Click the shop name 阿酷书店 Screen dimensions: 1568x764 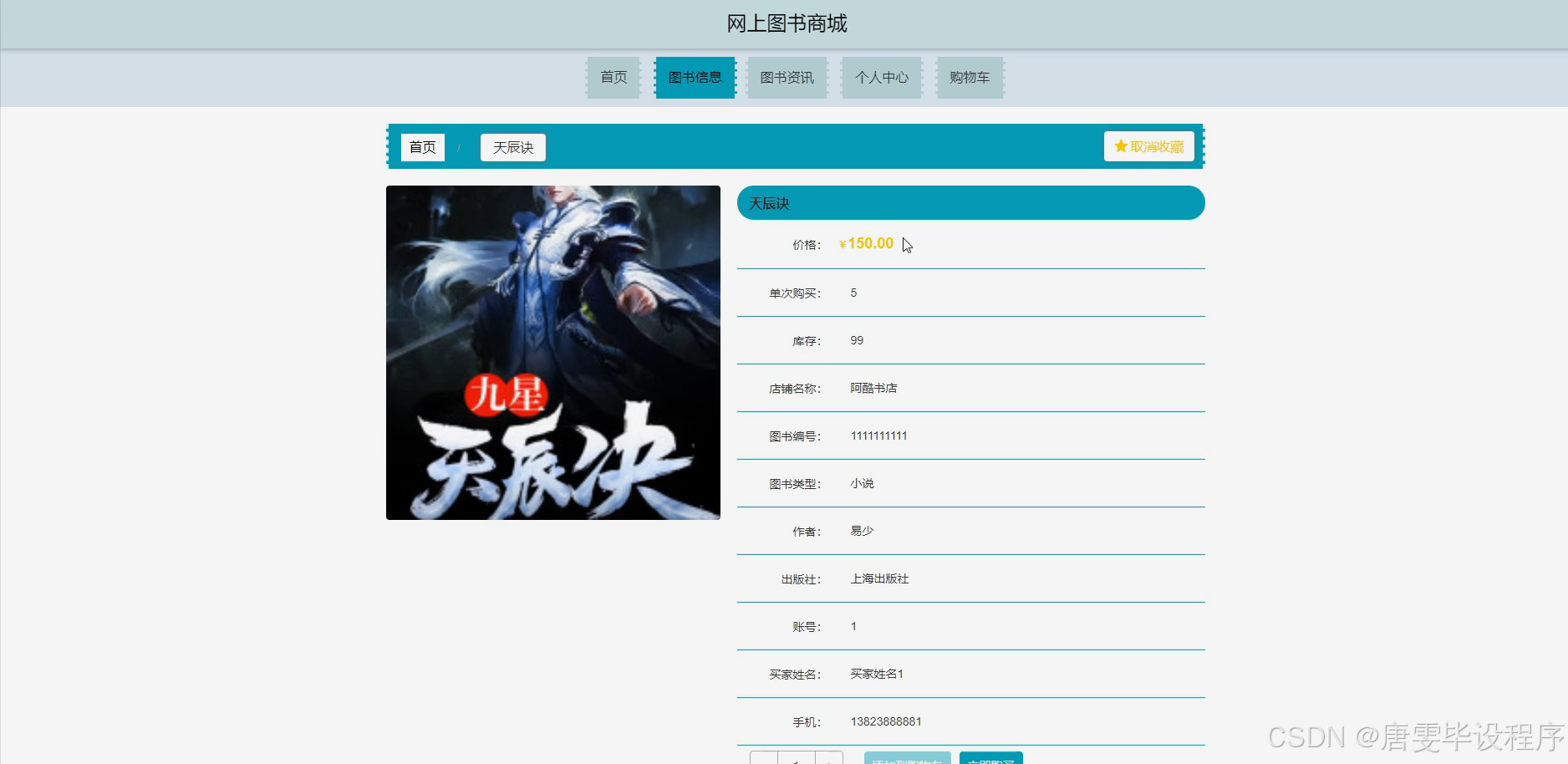pyautogui.click(x=873, y=388)
